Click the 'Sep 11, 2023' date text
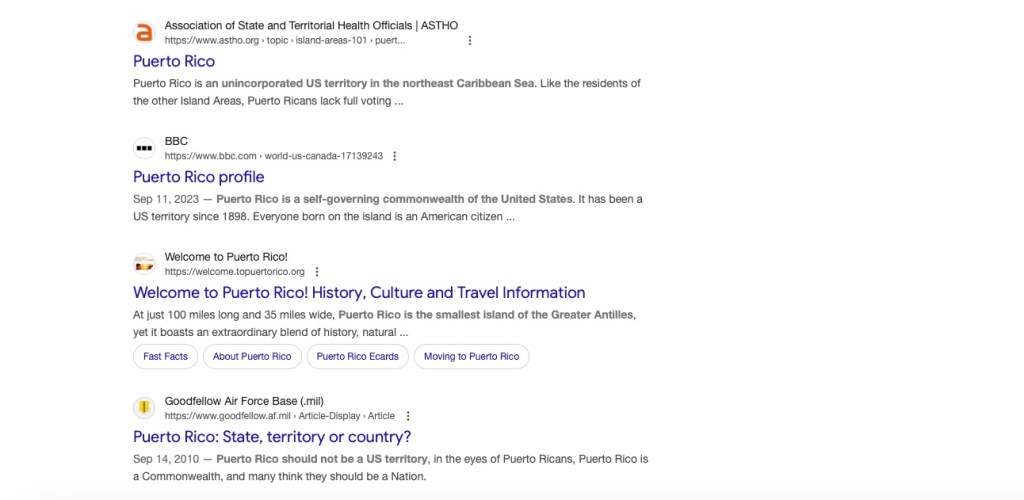This screenshot has width=1024, height=500. (x=166, y=199)
